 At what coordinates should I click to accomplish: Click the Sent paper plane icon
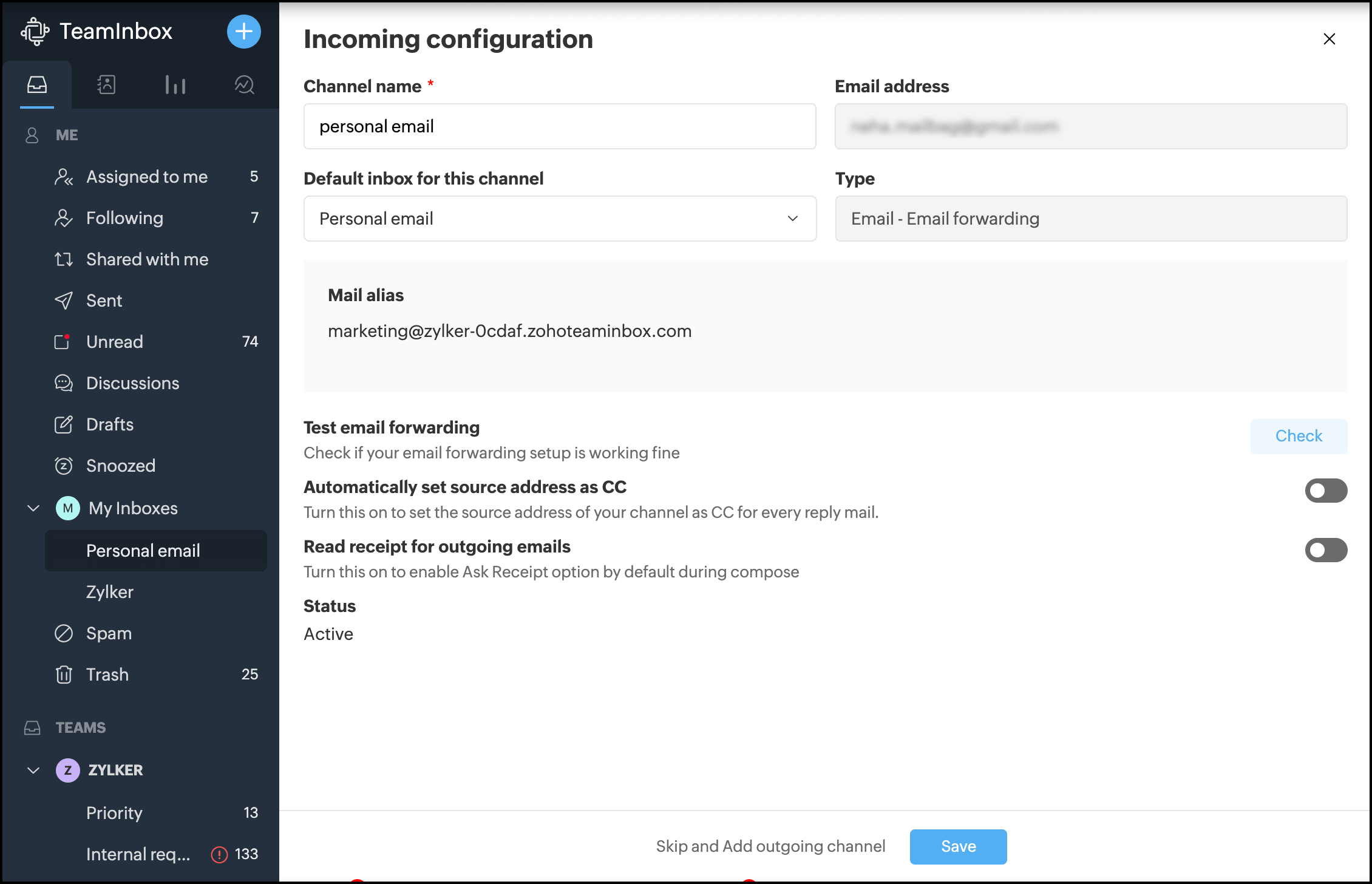pyautogui.click(x=64, y=301)
